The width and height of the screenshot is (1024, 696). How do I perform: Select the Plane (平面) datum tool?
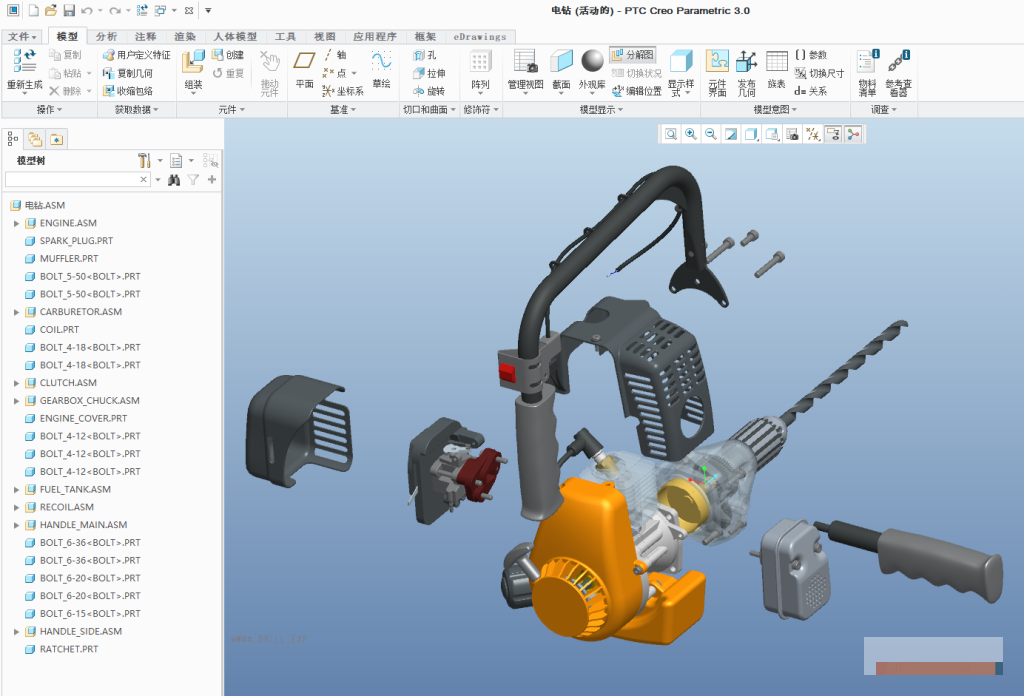pyautogui.click(x=304, y=61)
